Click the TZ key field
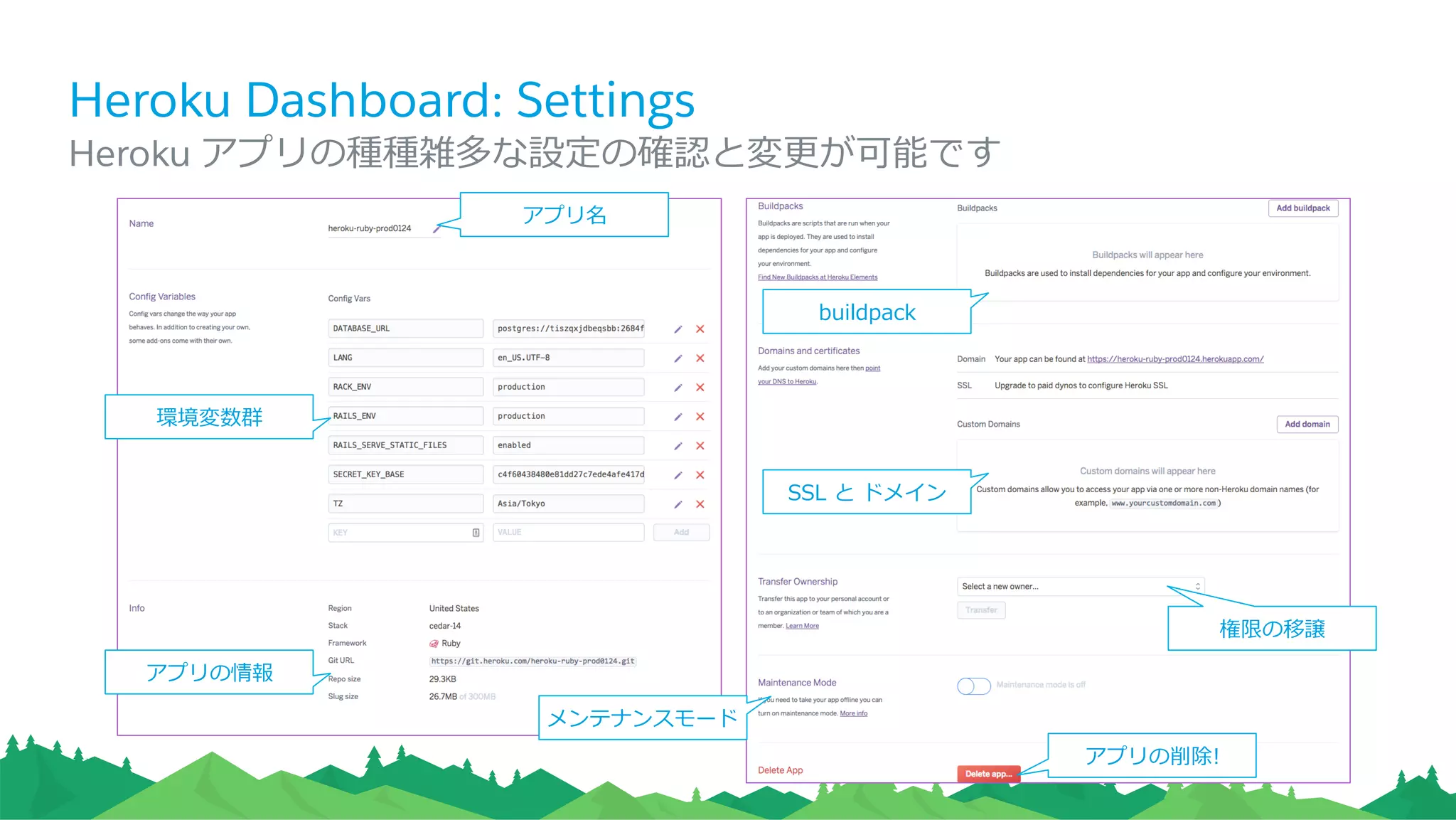The width and height of the screenshot is (1456, 820). [x=406, y=504]
